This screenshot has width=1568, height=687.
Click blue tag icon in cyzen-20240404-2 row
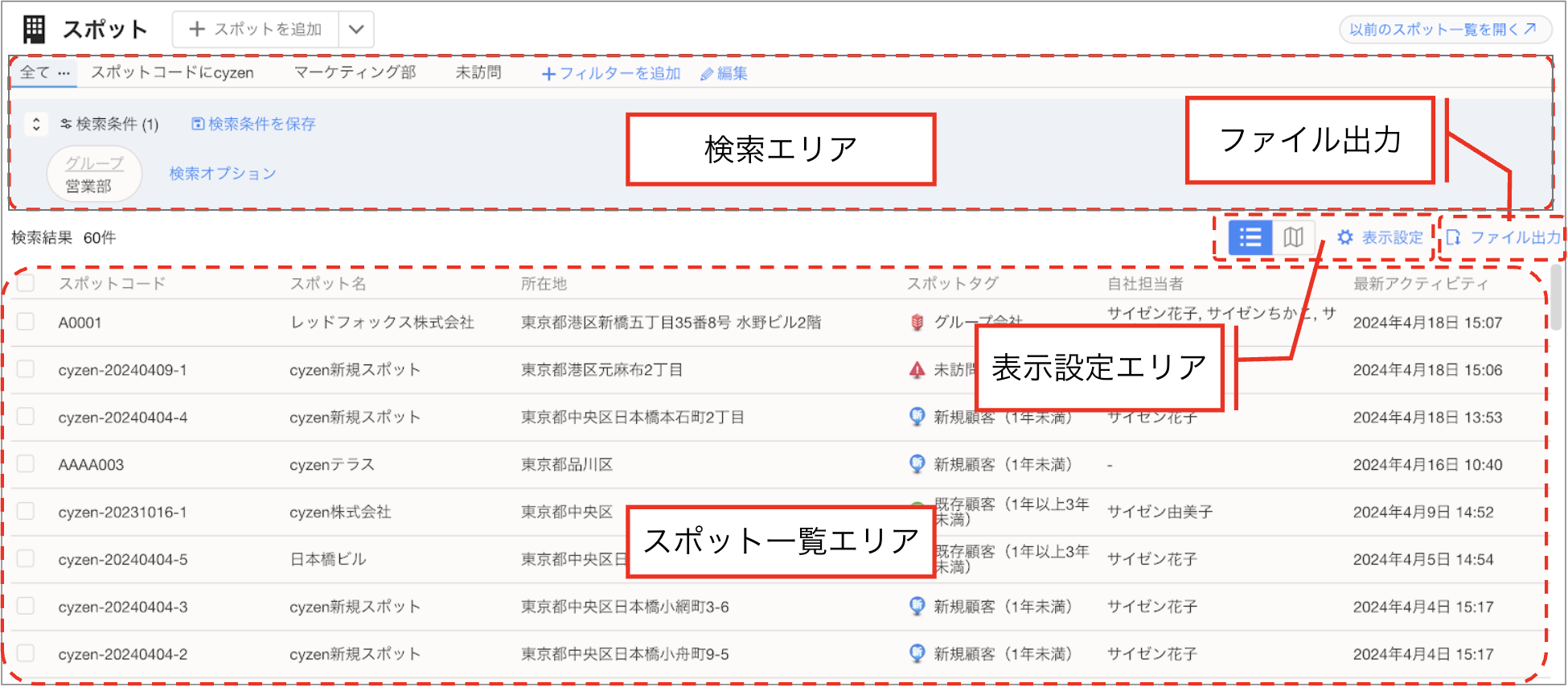coord(917,653)
